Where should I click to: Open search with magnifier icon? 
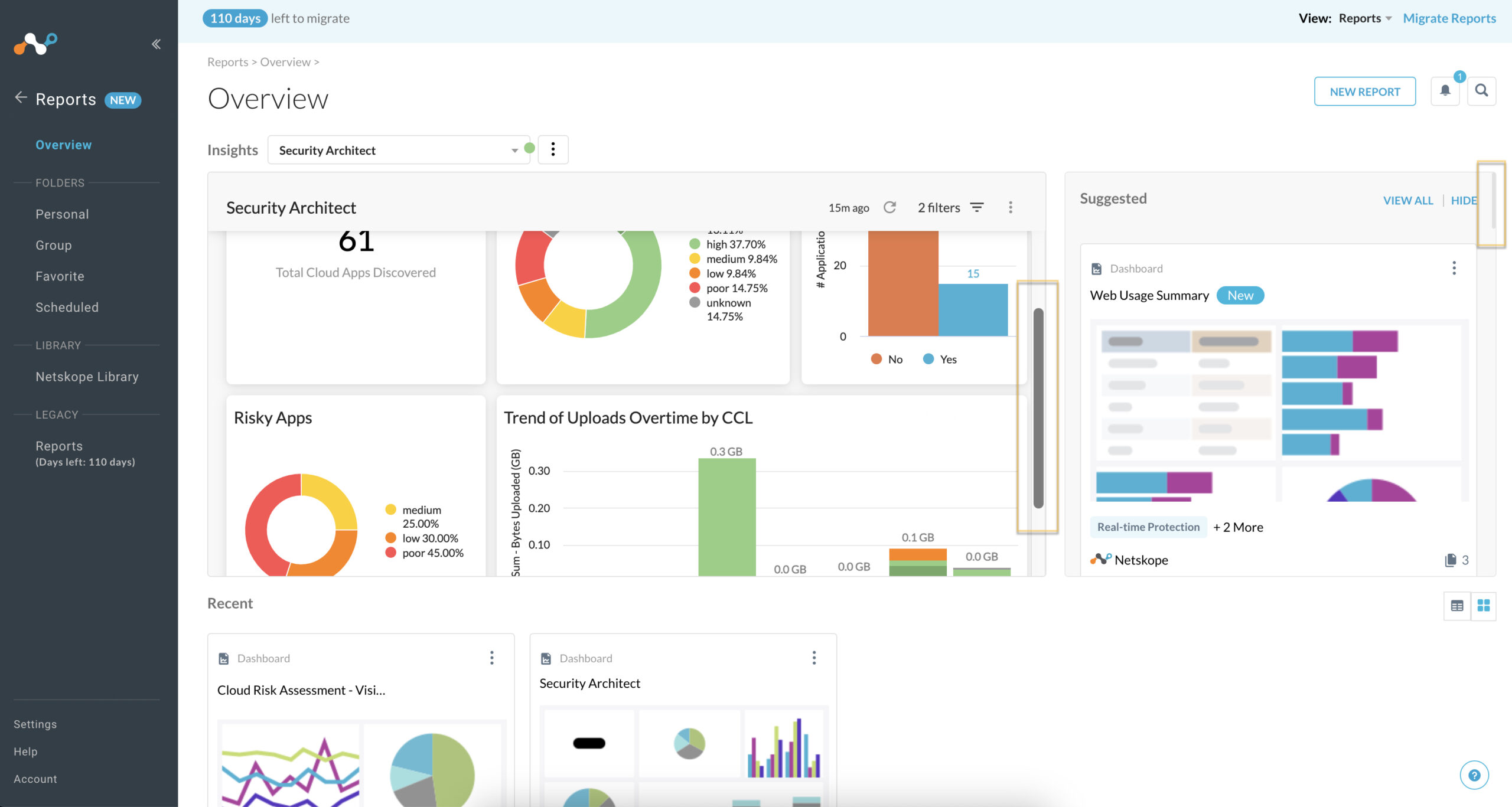click(x=1481, y=91)
